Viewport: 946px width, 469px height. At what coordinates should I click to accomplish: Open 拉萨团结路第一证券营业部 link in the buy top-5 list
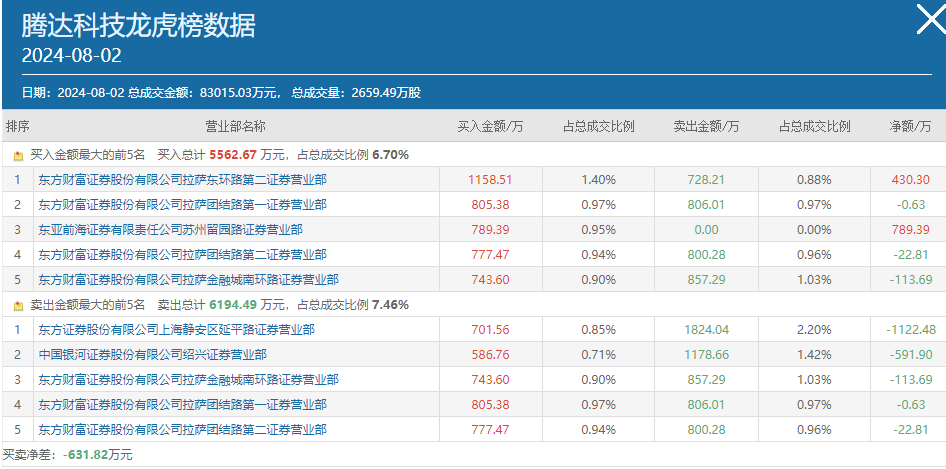pyautogui.click(x=182, y=205)
